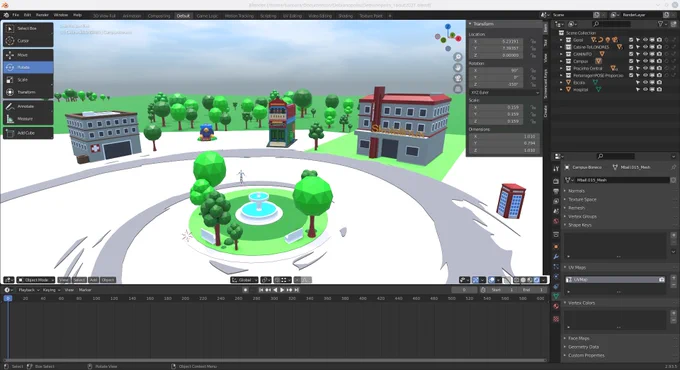Select the Add Cube tool
680x370 pixels.
pyautogui.click(x=28, y=133)
